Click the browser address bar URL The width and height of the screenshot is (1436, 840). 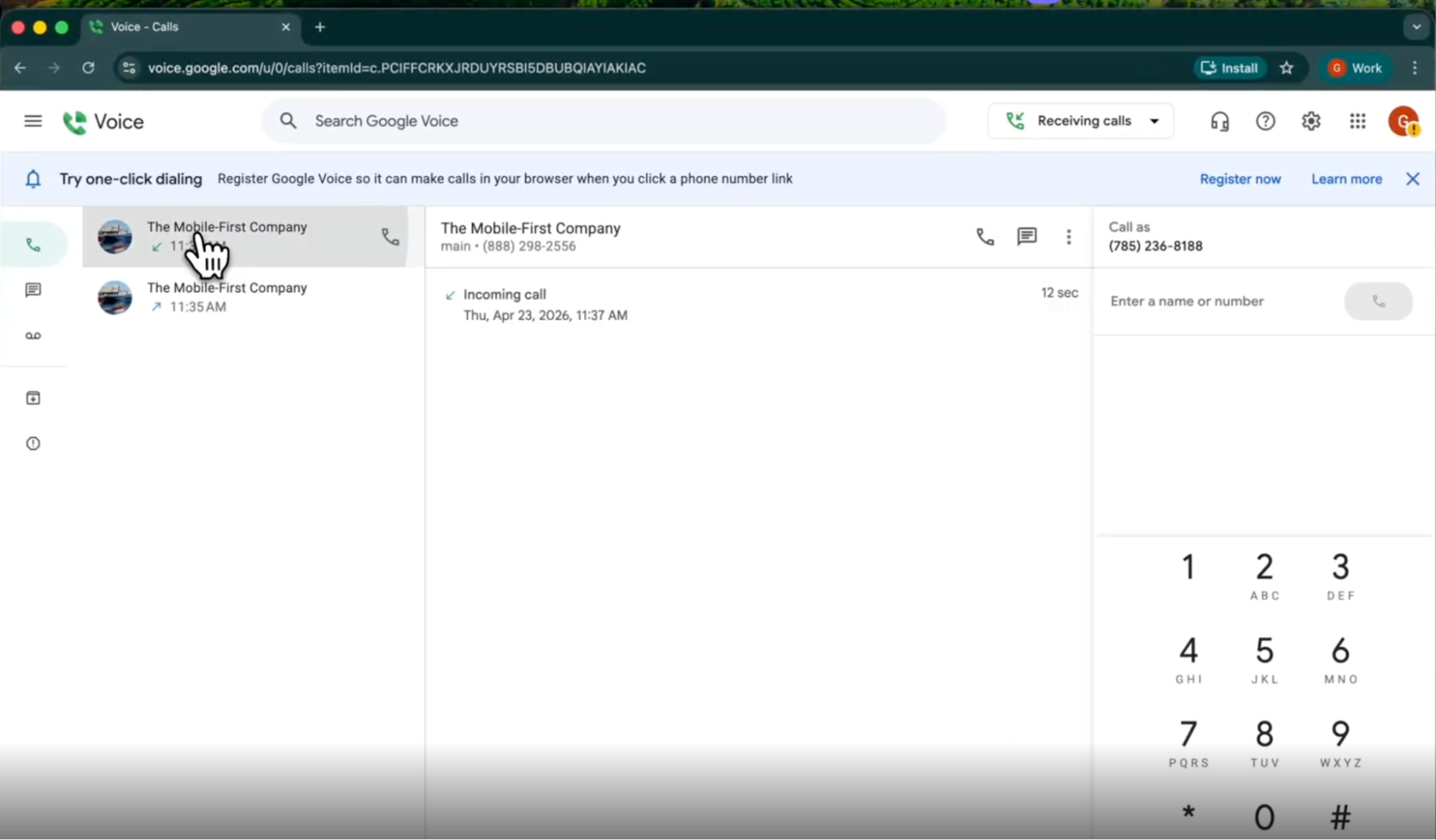pos(397,68)
